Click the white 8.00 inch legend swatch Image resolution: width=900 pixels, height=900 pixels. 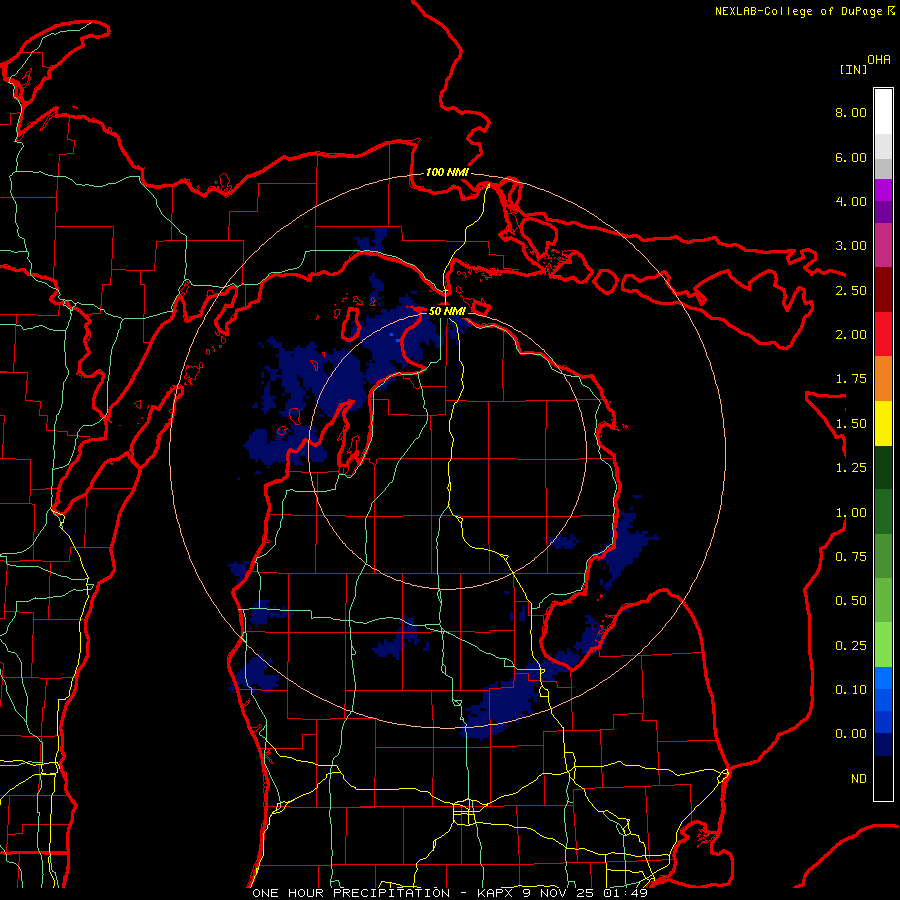click(x=883, y=112)
